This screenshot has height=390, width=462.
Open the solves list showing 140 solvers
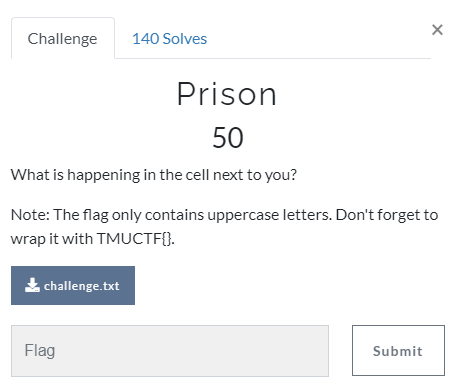click(x=169, y=39)
